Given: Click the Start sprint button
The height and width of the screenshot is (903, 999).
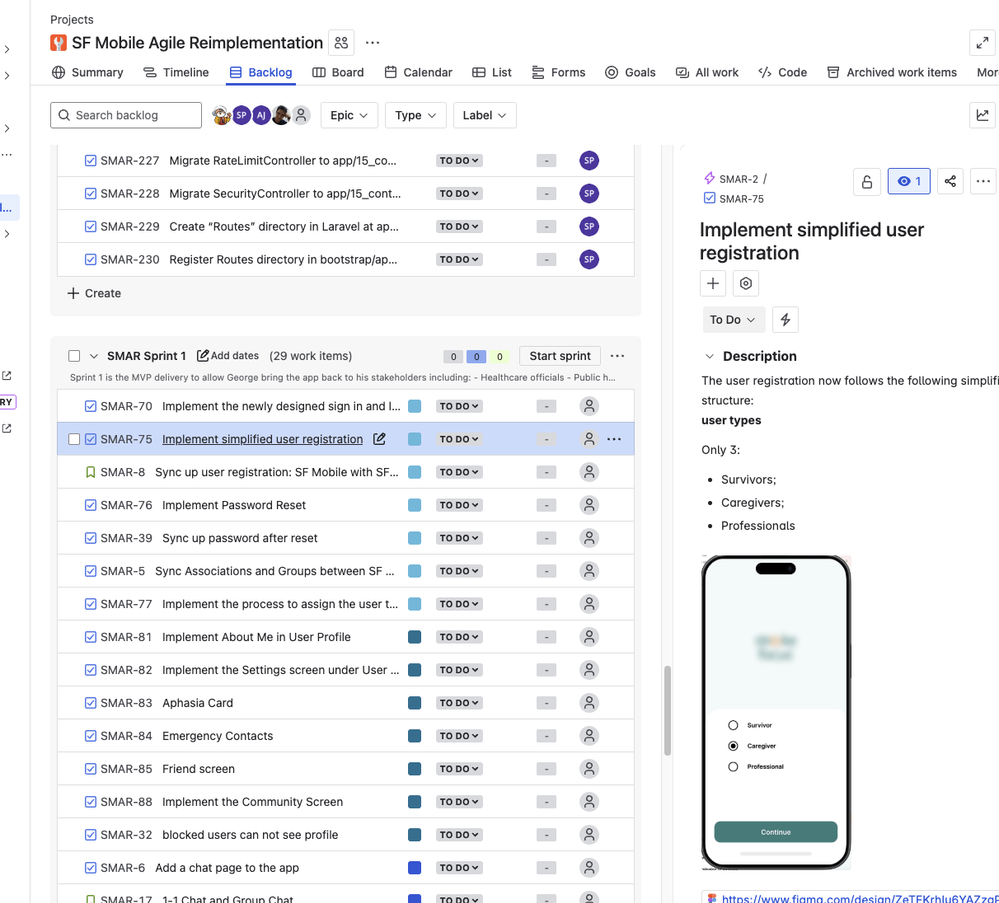Looking at the screenshot, I should [x=559, y=355].
